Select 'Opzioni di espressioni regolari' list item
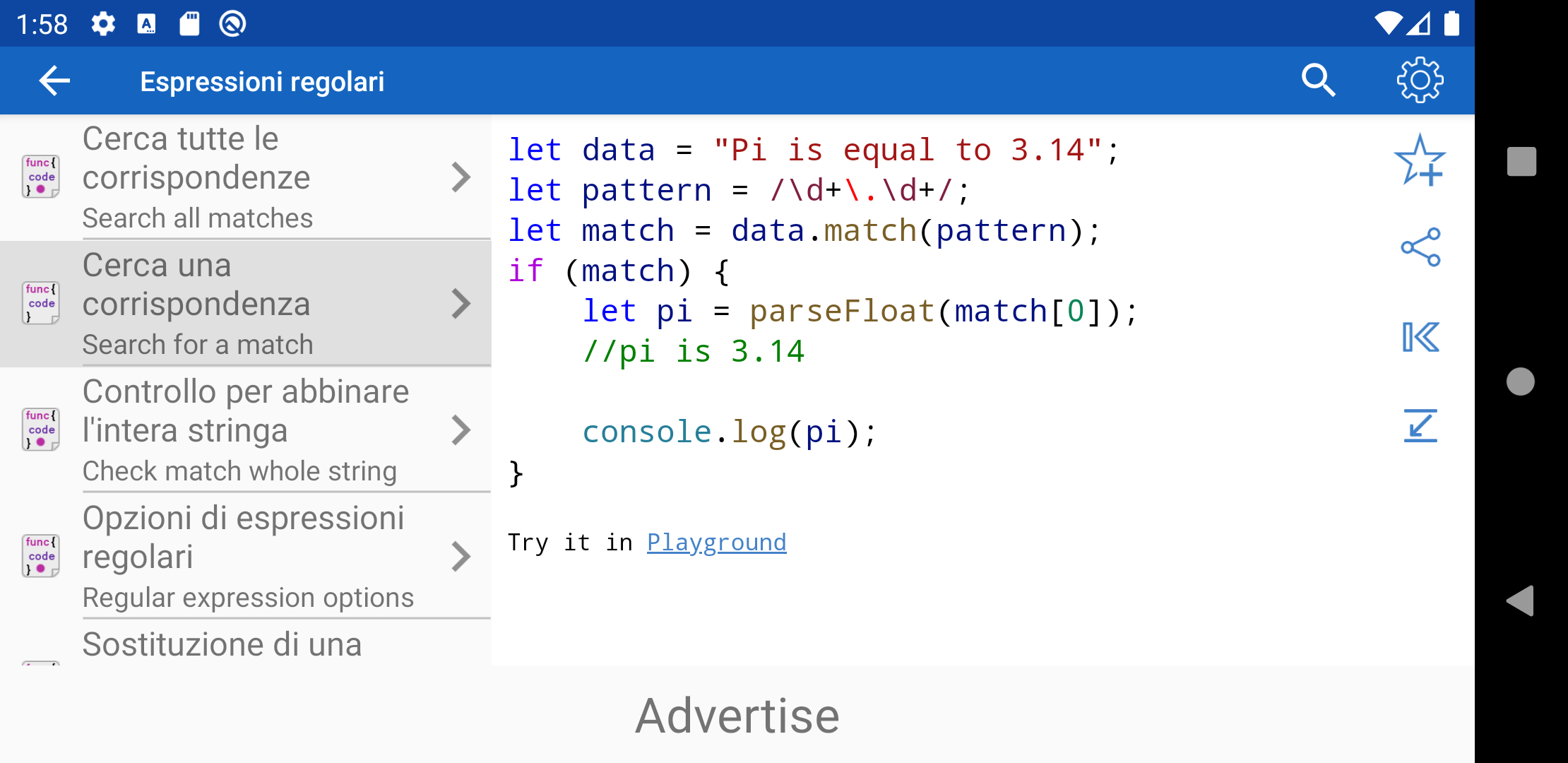This screenshot has height=763, width=1568. [245, 556]
